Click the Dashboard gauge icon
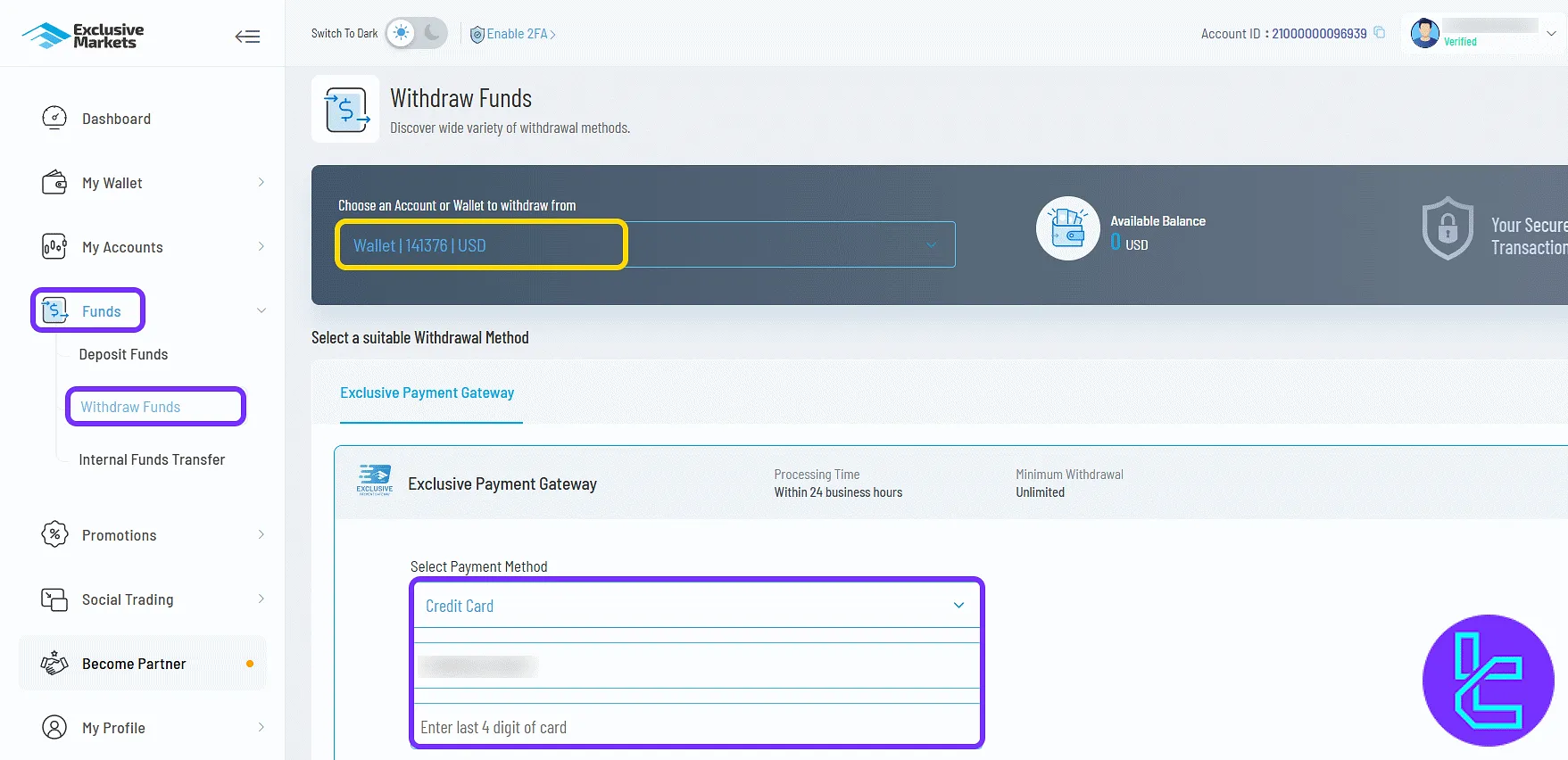The height and width of the screenshot is (760, 1568). click(x=54, y=118)
